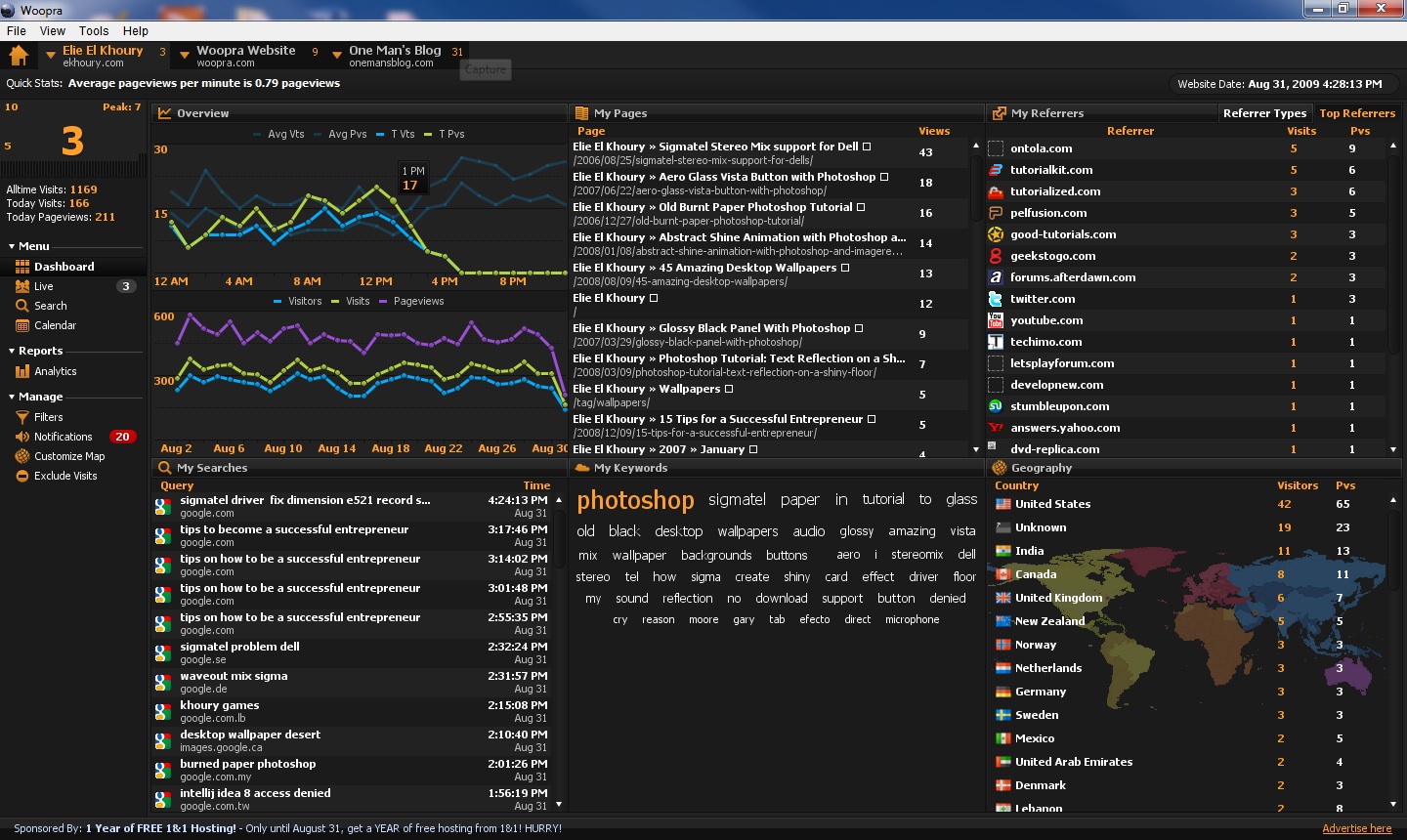1407x840 pixels.
Task: Collapse the Reports section
Action: pyautogui.click(x=12, y=351)
